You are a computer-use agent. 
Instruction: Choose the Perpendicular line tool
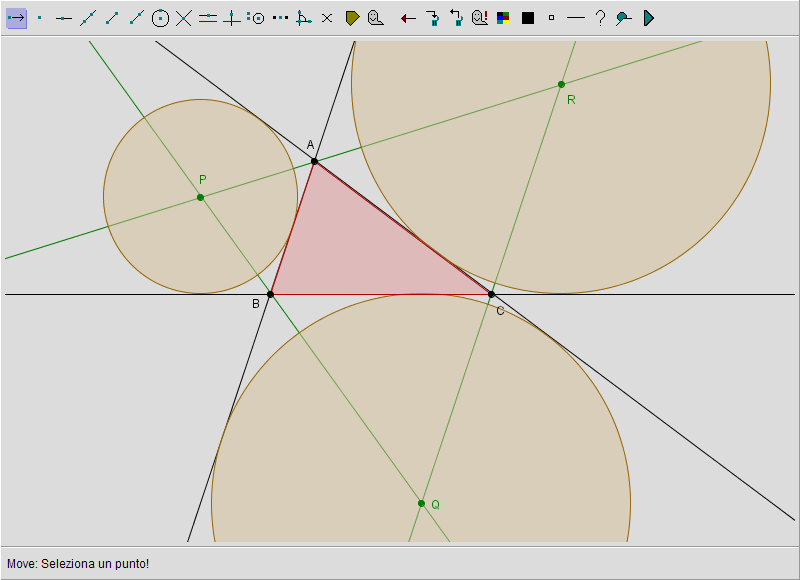(x=232, y=18)
